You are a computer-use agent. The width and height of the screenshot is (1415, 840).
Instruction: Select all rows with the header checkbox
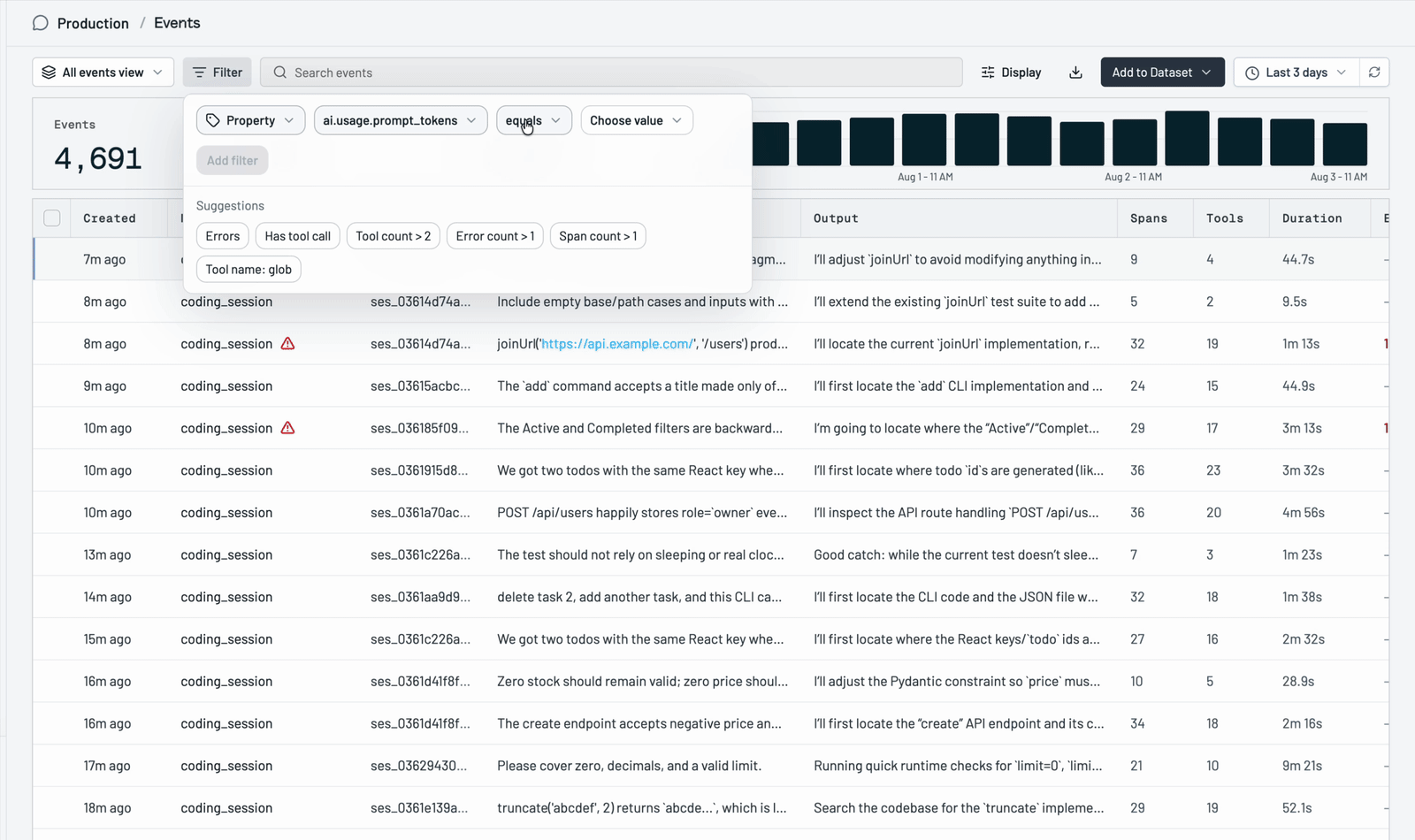[x=52, y=218]
